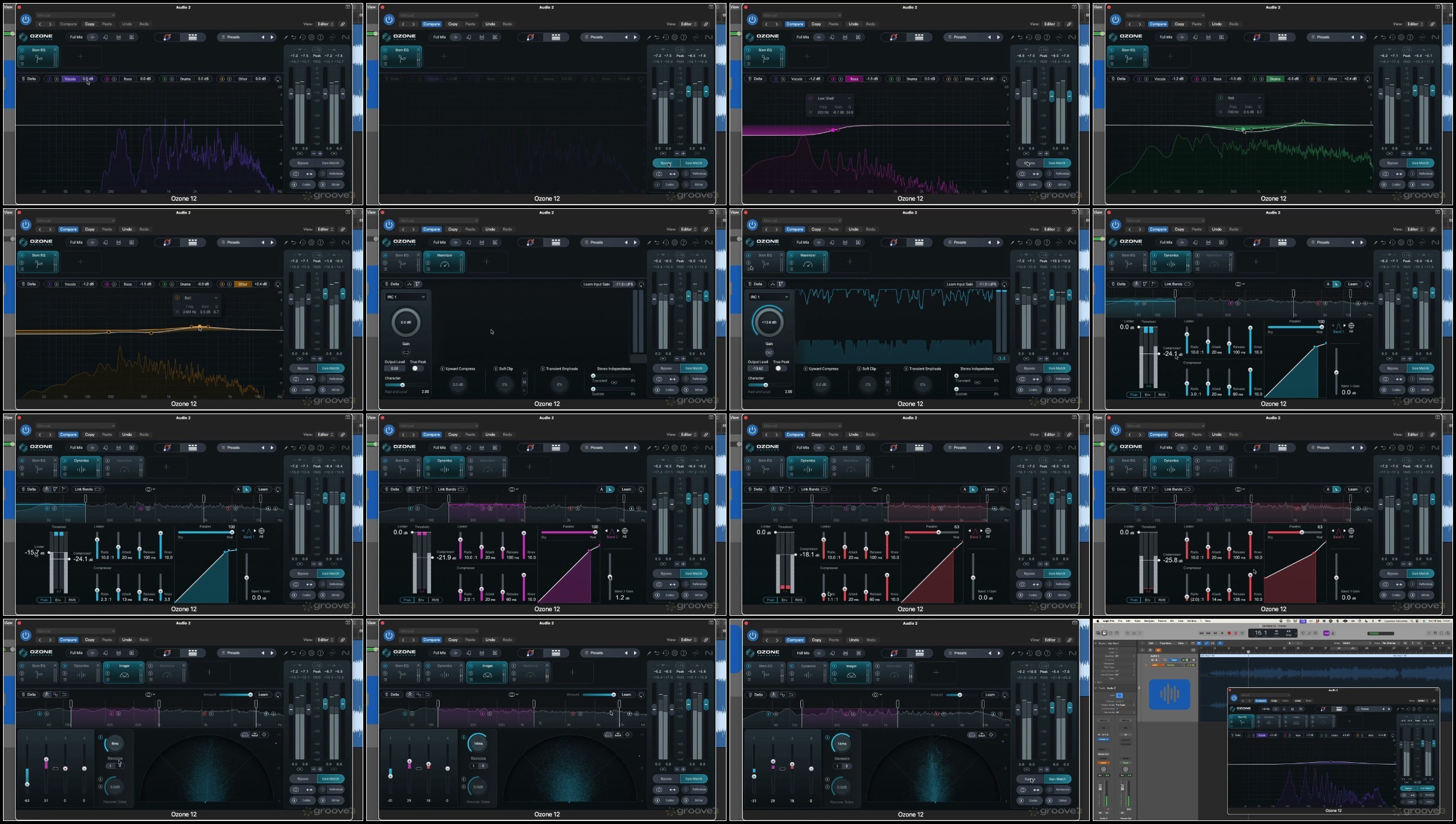The height and width of the screenshot is (824, 1456).
Task: Open Assistant icon in the 0.0 dB Maximizer frame
Action: click(x=531, y=242)
